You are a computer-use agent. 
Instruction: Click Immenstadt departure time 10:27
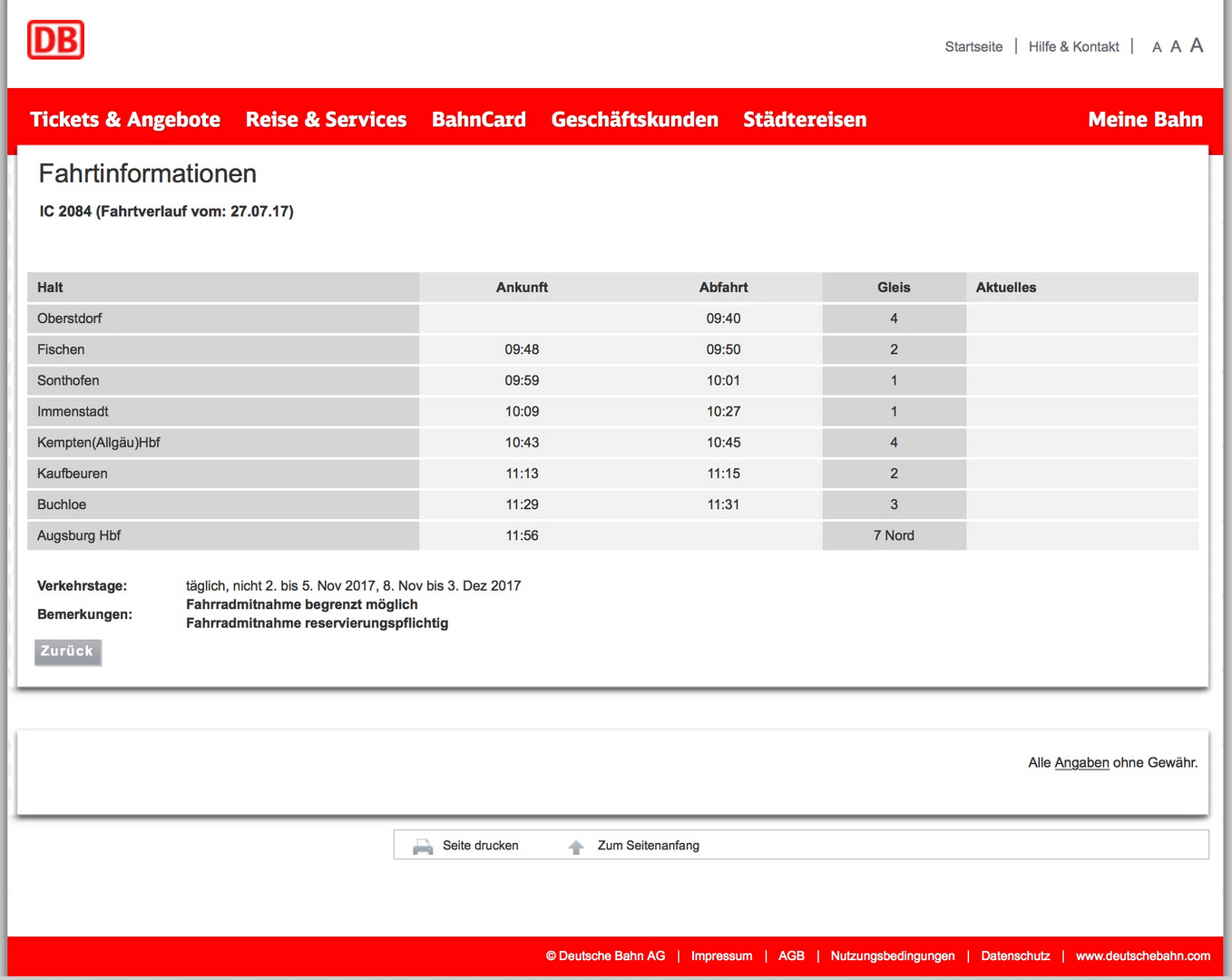click(x=723, y=411)
